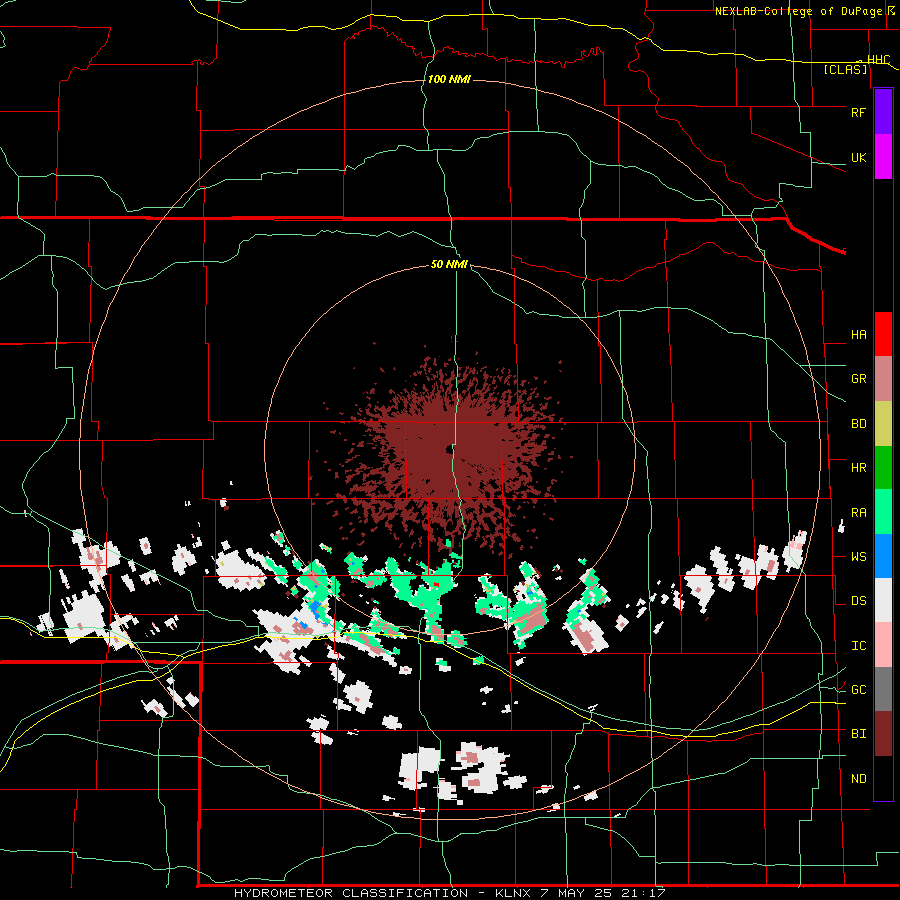The width and height of the screenshot is (900, 900).
Task: Click the GC legend label
Action: point(858,690)
